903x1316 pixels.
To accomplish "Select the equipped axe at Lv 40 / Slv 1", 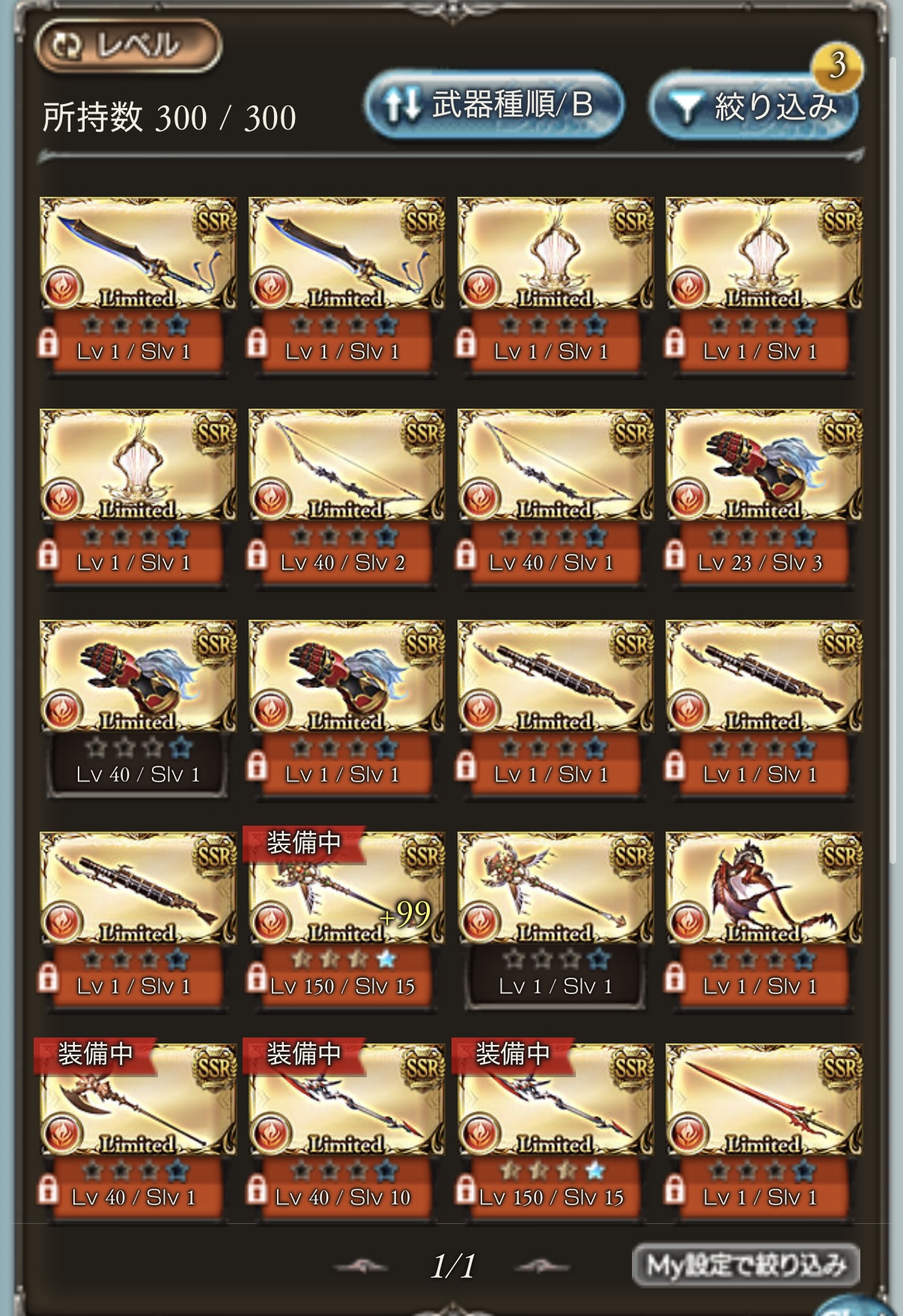I will 138,1130.
